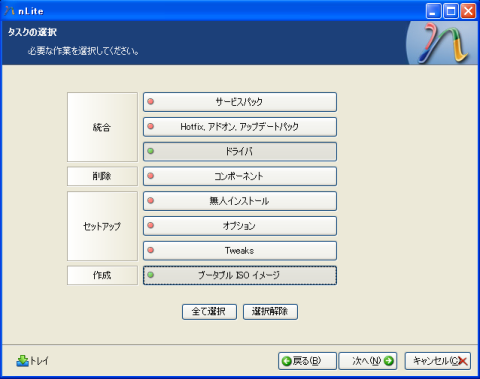
Task: Toggle the コンポーネント removal task
Action: (240, 176)
